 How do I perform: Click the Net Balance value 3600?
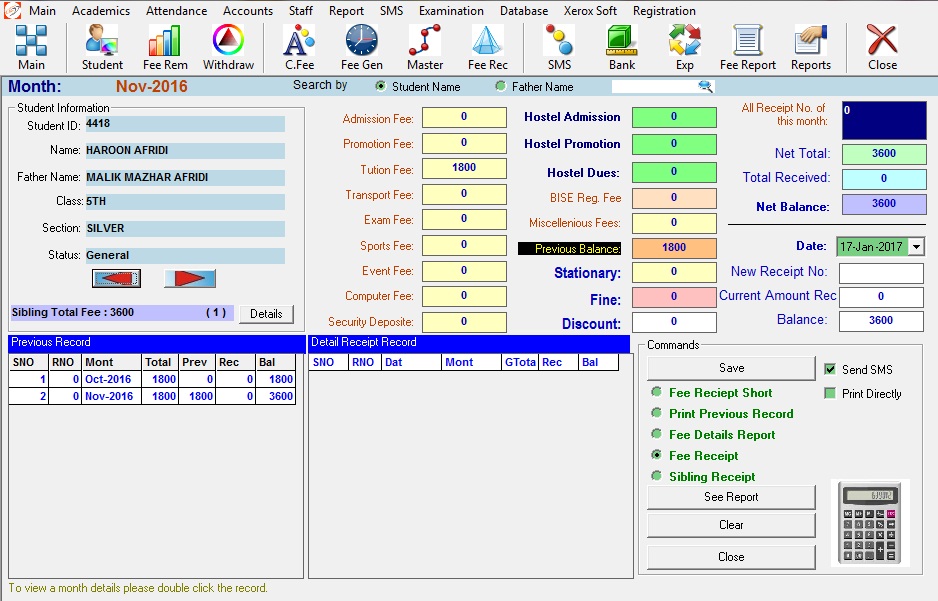(x=884, y=204)
